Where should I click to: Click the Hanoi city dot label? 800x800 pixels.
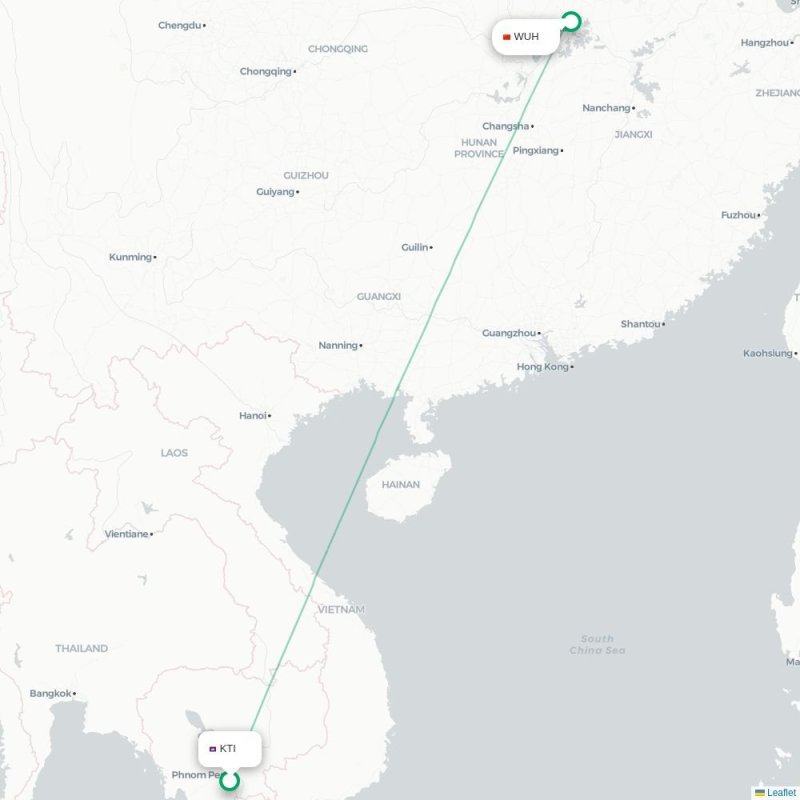point(253,415)
